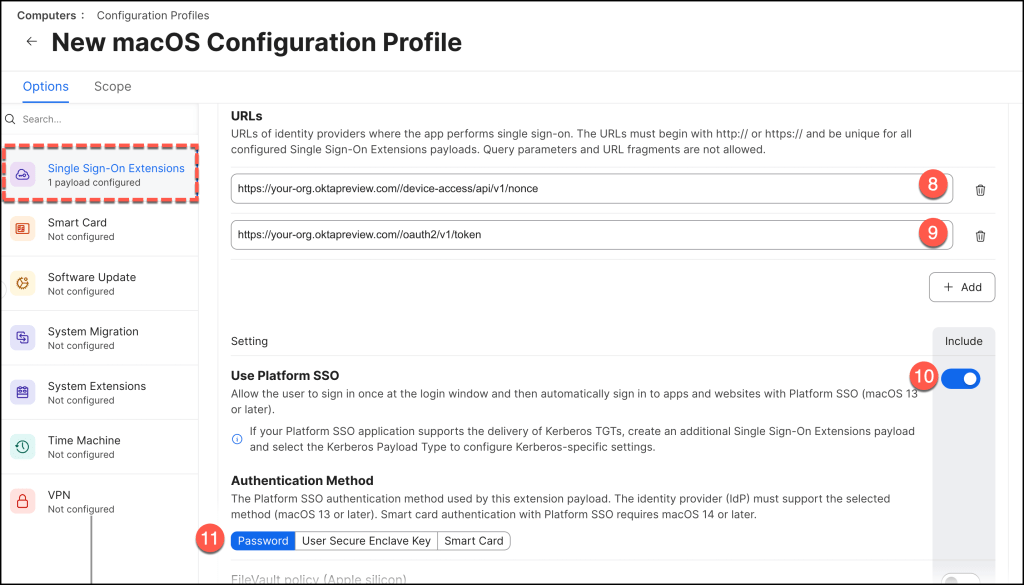The width and height of the screenshot is (1024, 585).
Task: Switch to the Scope tab
Action: click(x=112, y=87)
